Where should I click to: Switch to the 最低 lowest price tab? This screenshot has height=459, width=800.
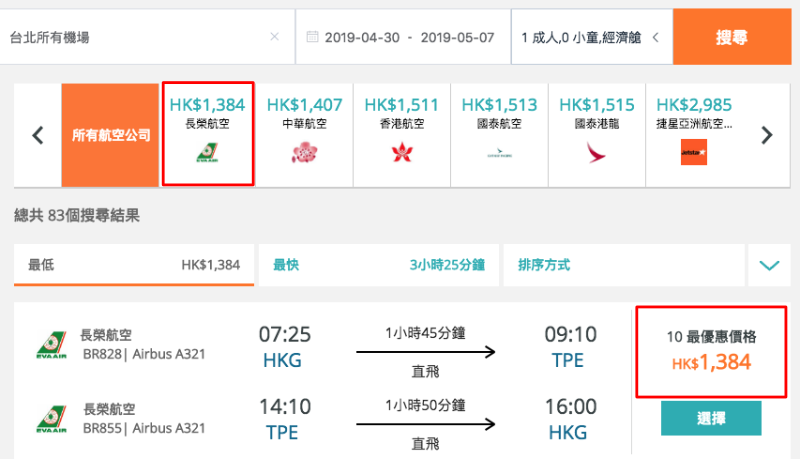[134, 265]
